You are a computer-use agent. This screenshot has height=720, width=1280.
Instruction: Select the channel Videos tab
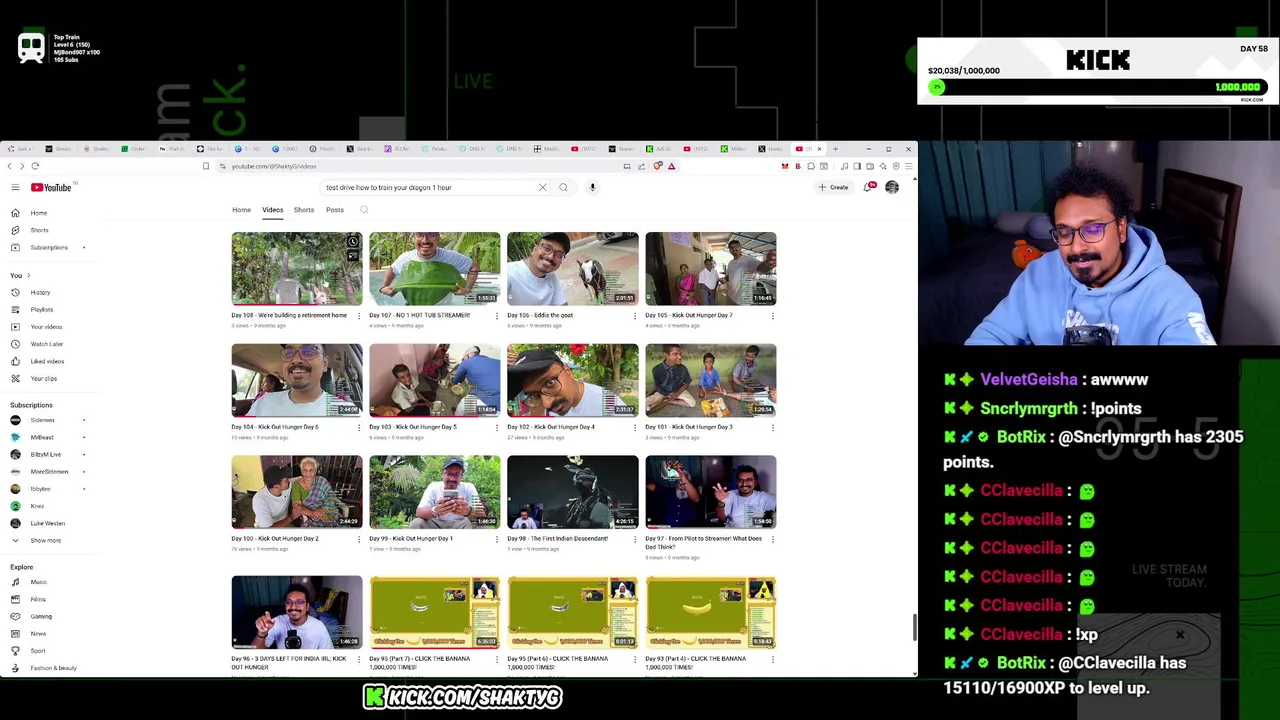click(x=273, y=210)
